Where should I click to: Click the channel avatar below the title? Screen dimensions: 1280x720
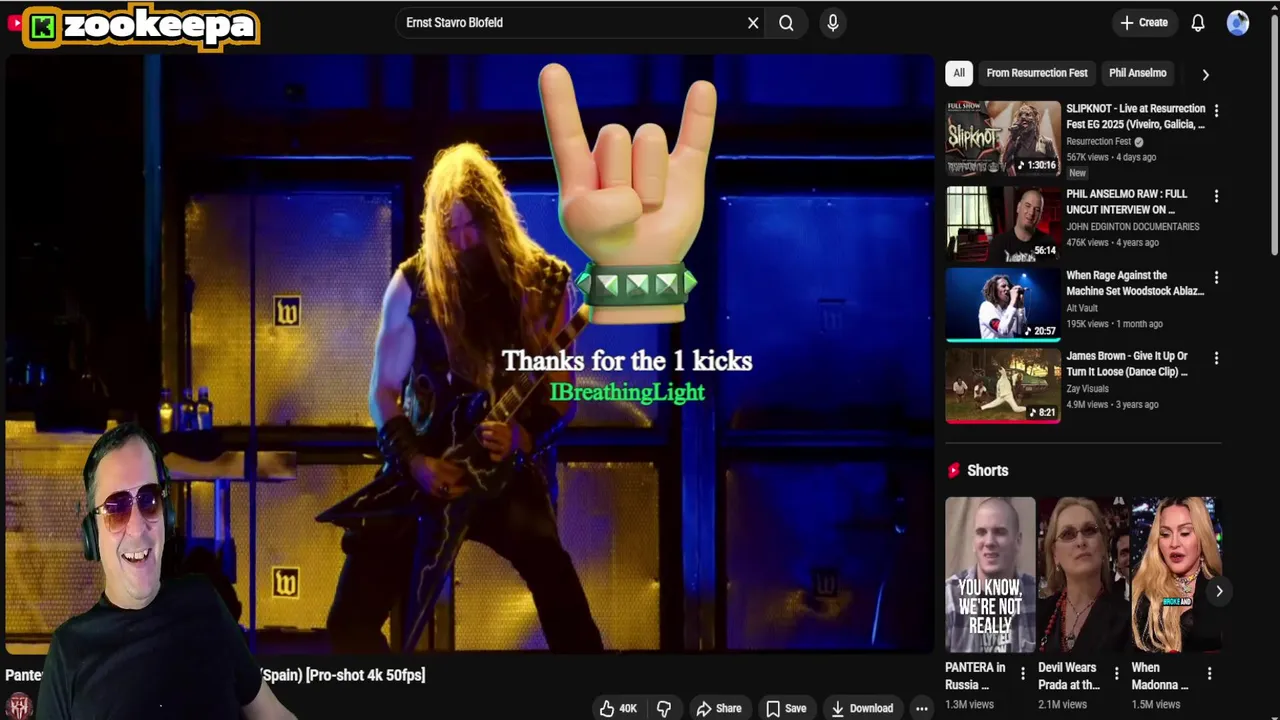19,706
